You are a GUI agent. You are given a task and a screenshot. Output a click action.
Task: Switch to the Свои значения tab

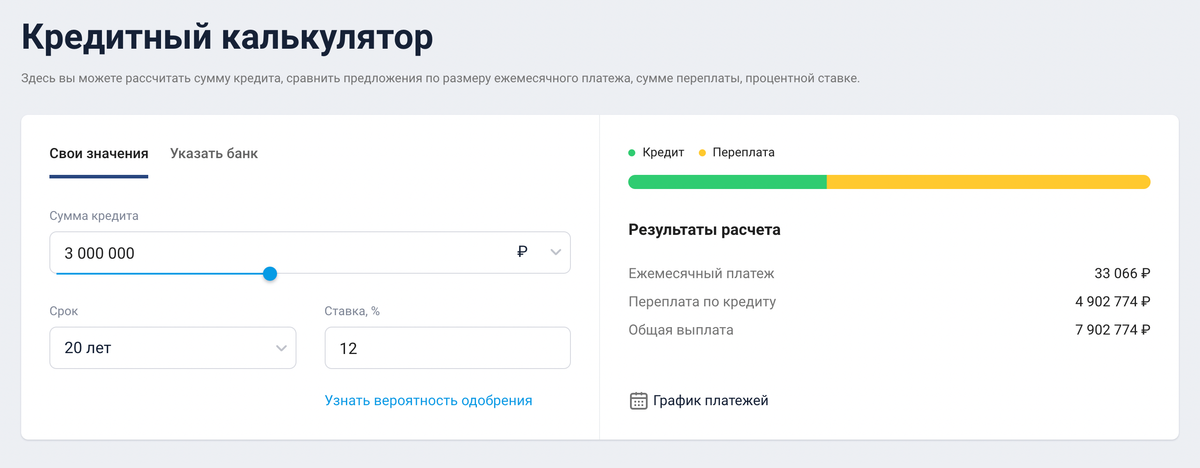click(99, 154)
